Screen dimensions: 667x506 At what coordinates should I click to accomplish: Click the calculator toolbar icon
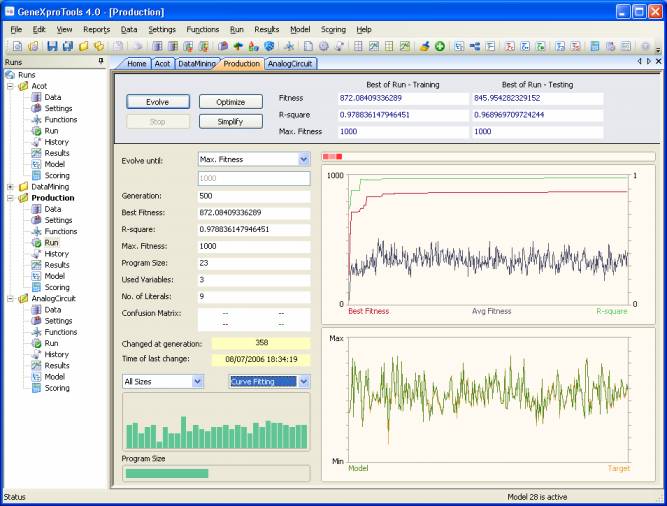pyautogui.click(x=595, y=46)
